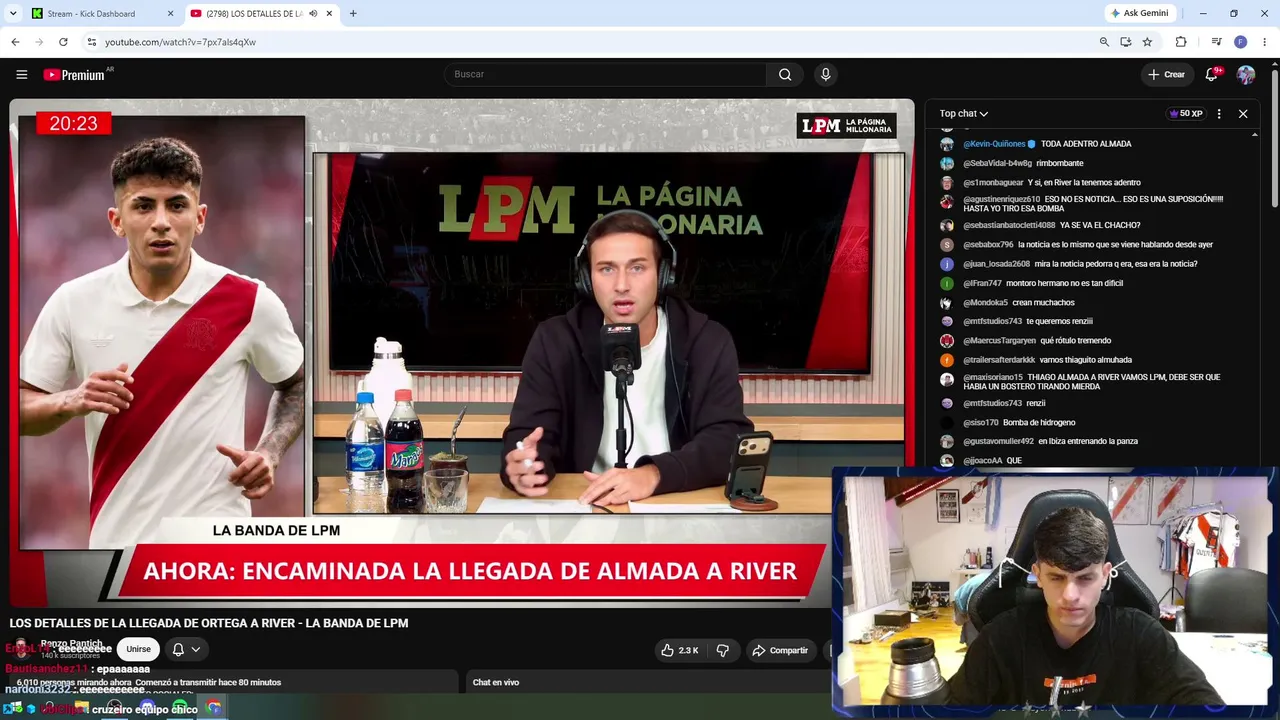View site information icon in address bar
The height and width of the screenshot is (720, 1280).
click(91, 42)
